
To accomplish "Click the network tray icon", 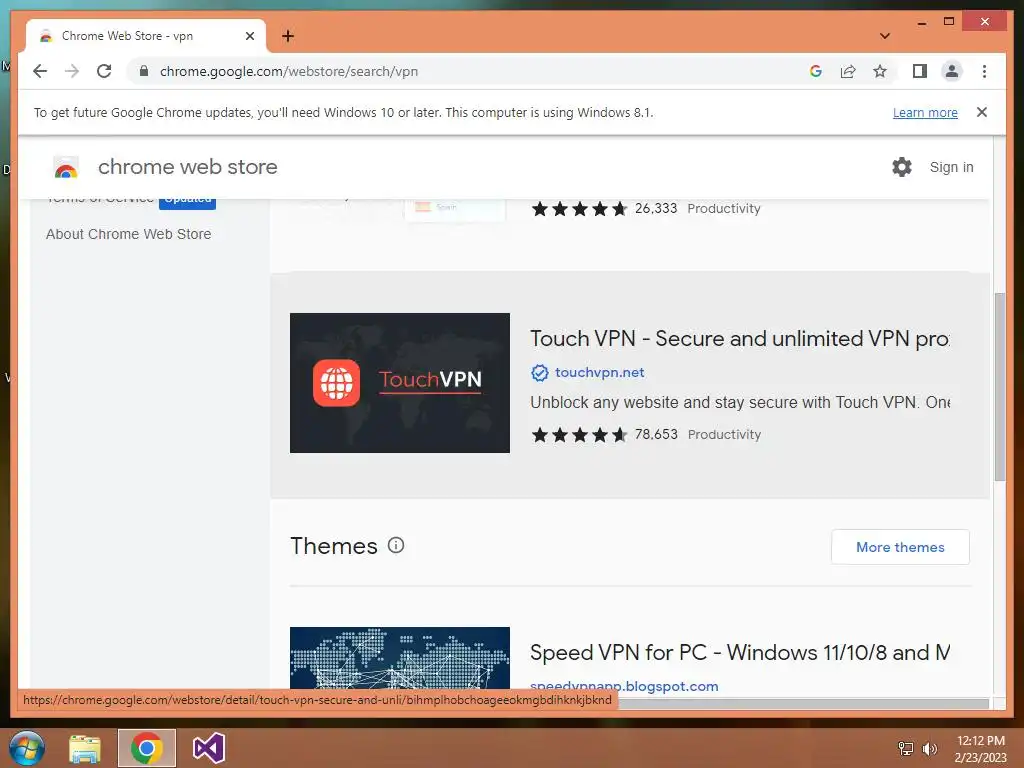I will 906,748.
